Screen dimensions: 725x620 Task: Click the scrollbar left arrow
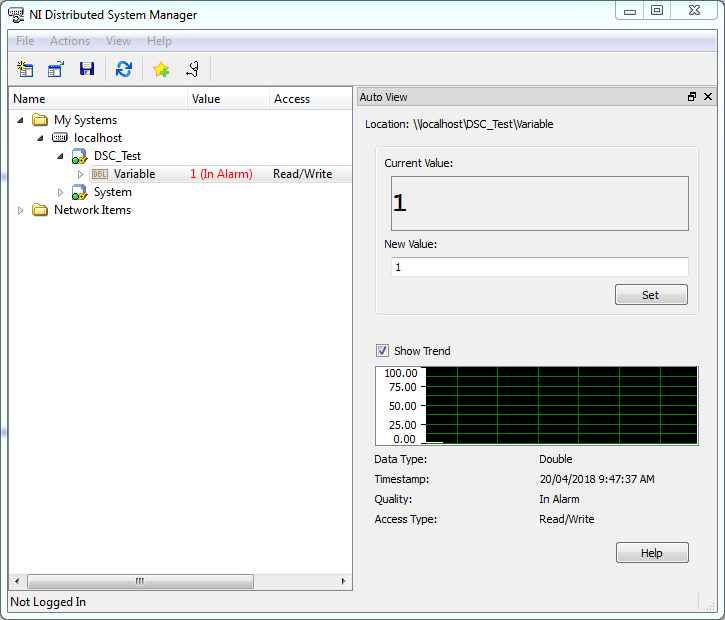coord(18,581)
